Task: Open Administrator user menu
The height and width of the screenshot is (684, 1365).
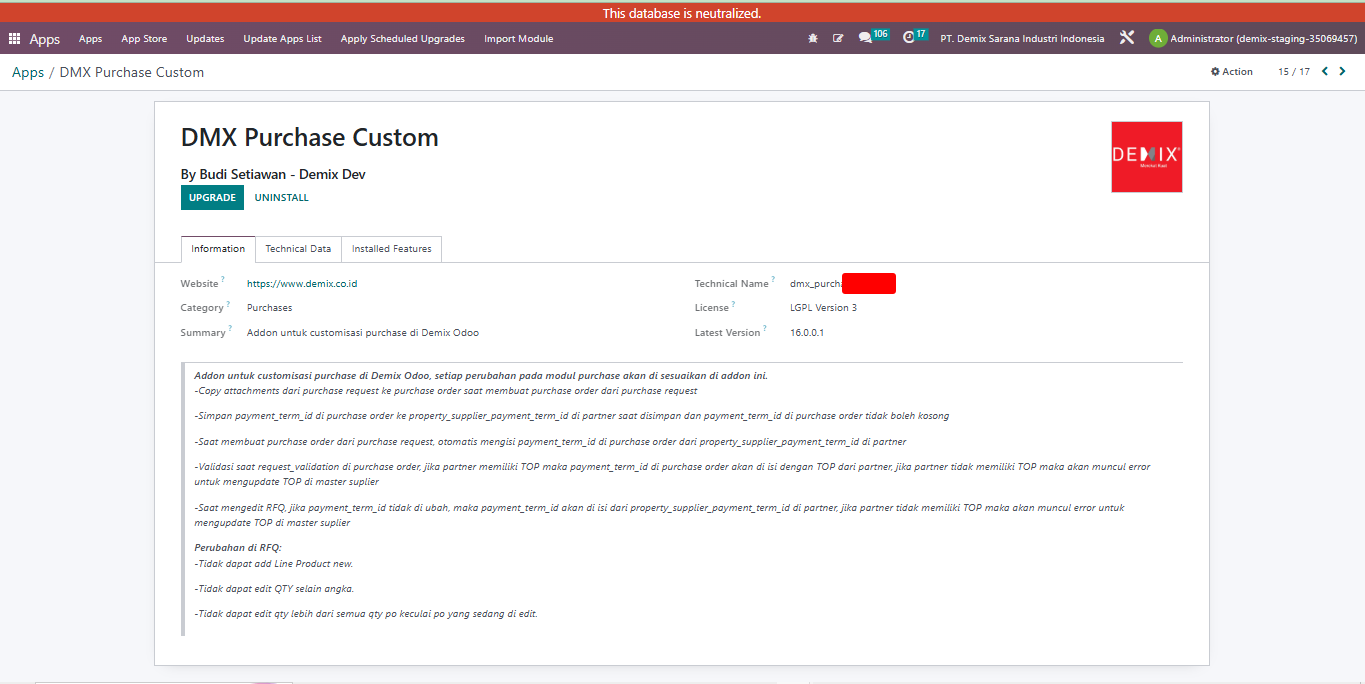Action: tap(1254, 39)
